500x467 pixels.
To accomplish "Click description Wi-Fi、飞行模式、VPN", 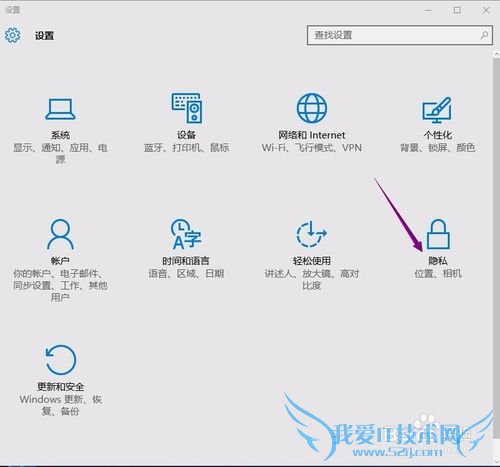I will point(312,148).
